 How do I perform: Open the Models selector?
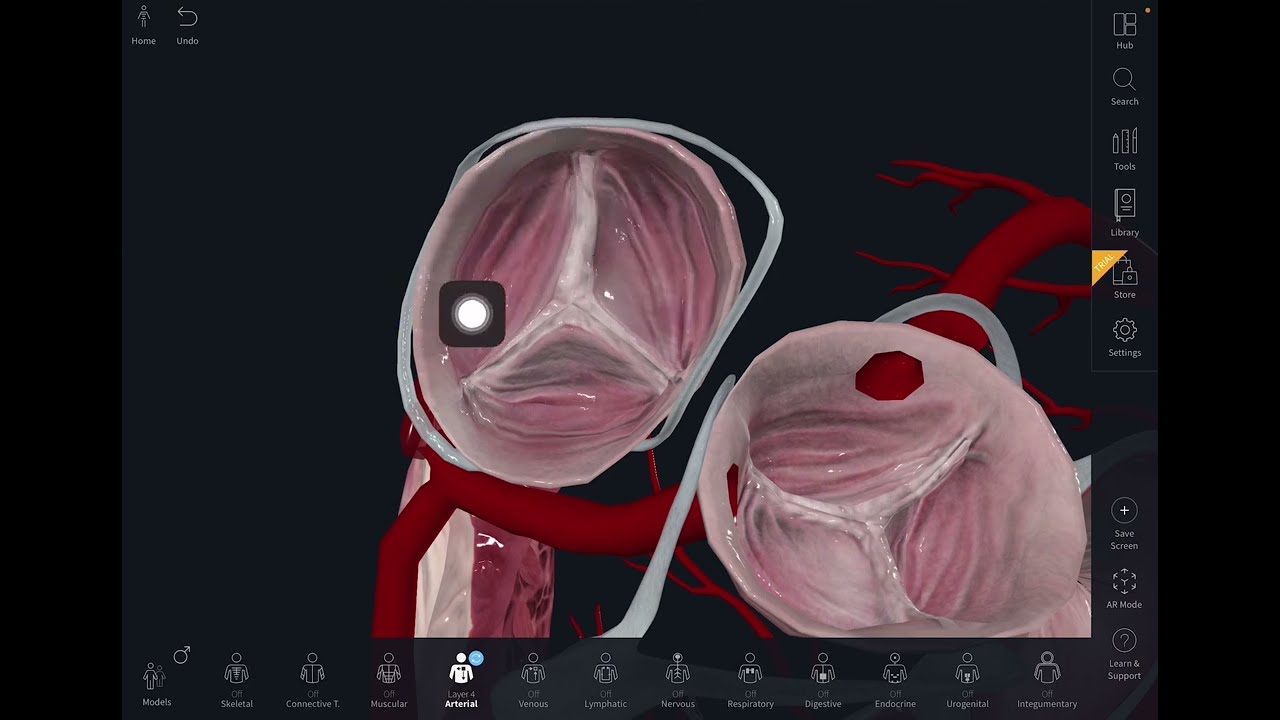(156, 684)
